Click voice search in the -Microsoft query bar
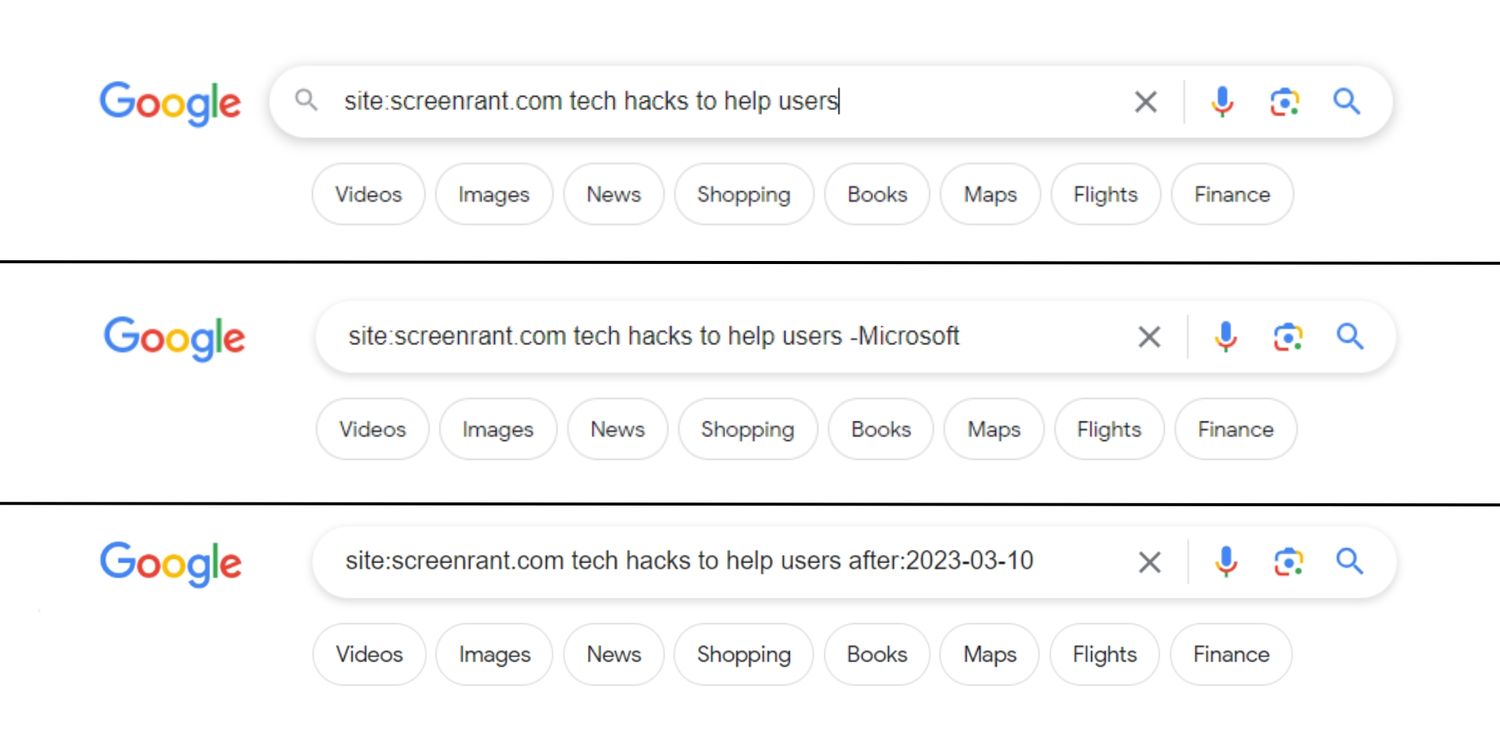The width and height of the screenshot is (1500, 750). pyautogui.click(x=1225, y=337)
